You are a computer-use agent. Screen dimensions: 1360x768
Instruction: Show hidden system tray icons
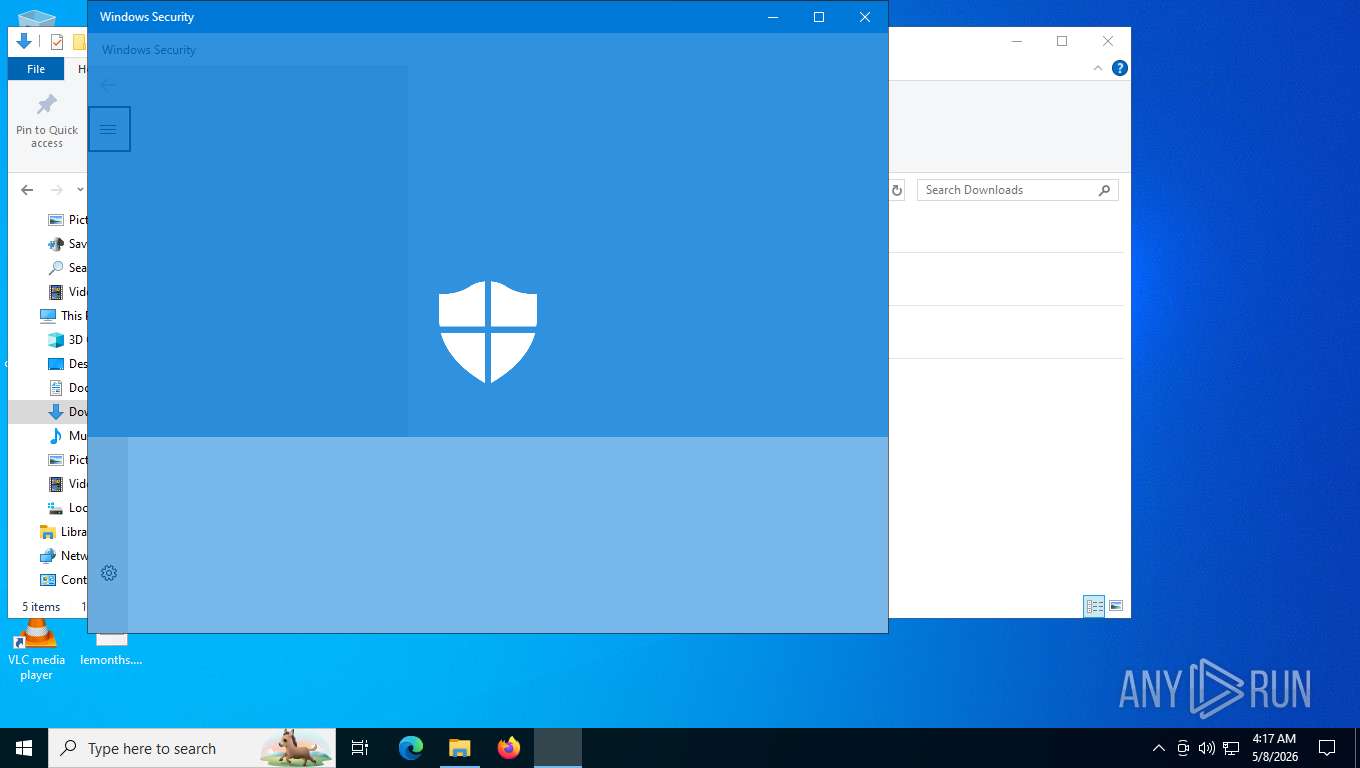pyautogui.click(x=1159, y=748)
